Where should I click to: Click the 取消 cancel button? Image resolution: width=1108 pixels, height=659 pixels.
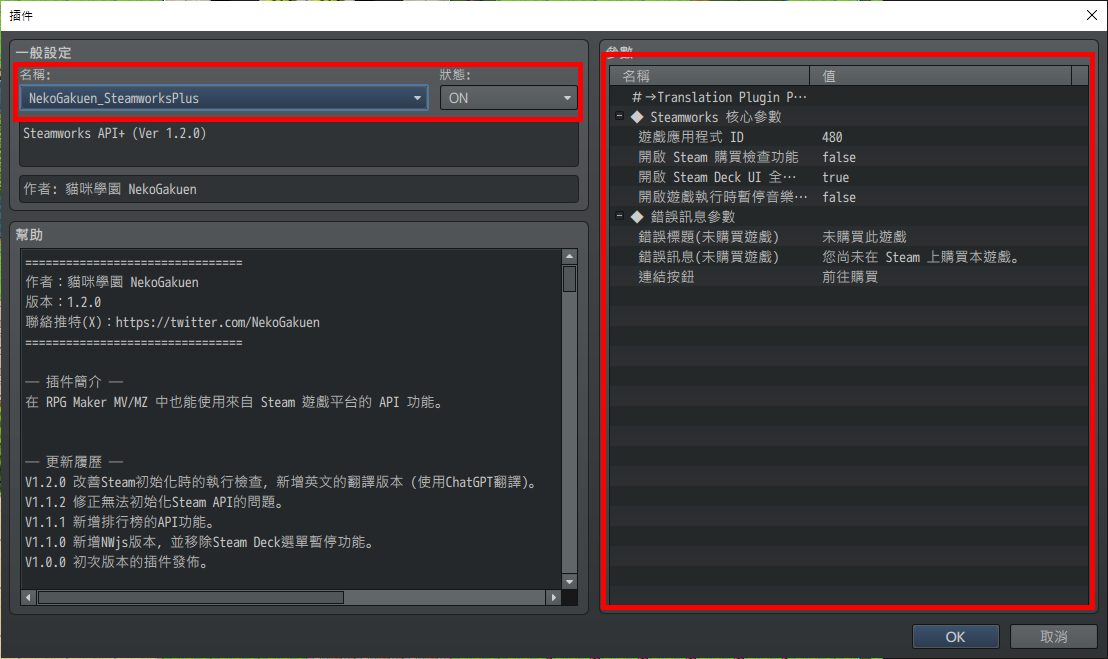(1054, 636)
